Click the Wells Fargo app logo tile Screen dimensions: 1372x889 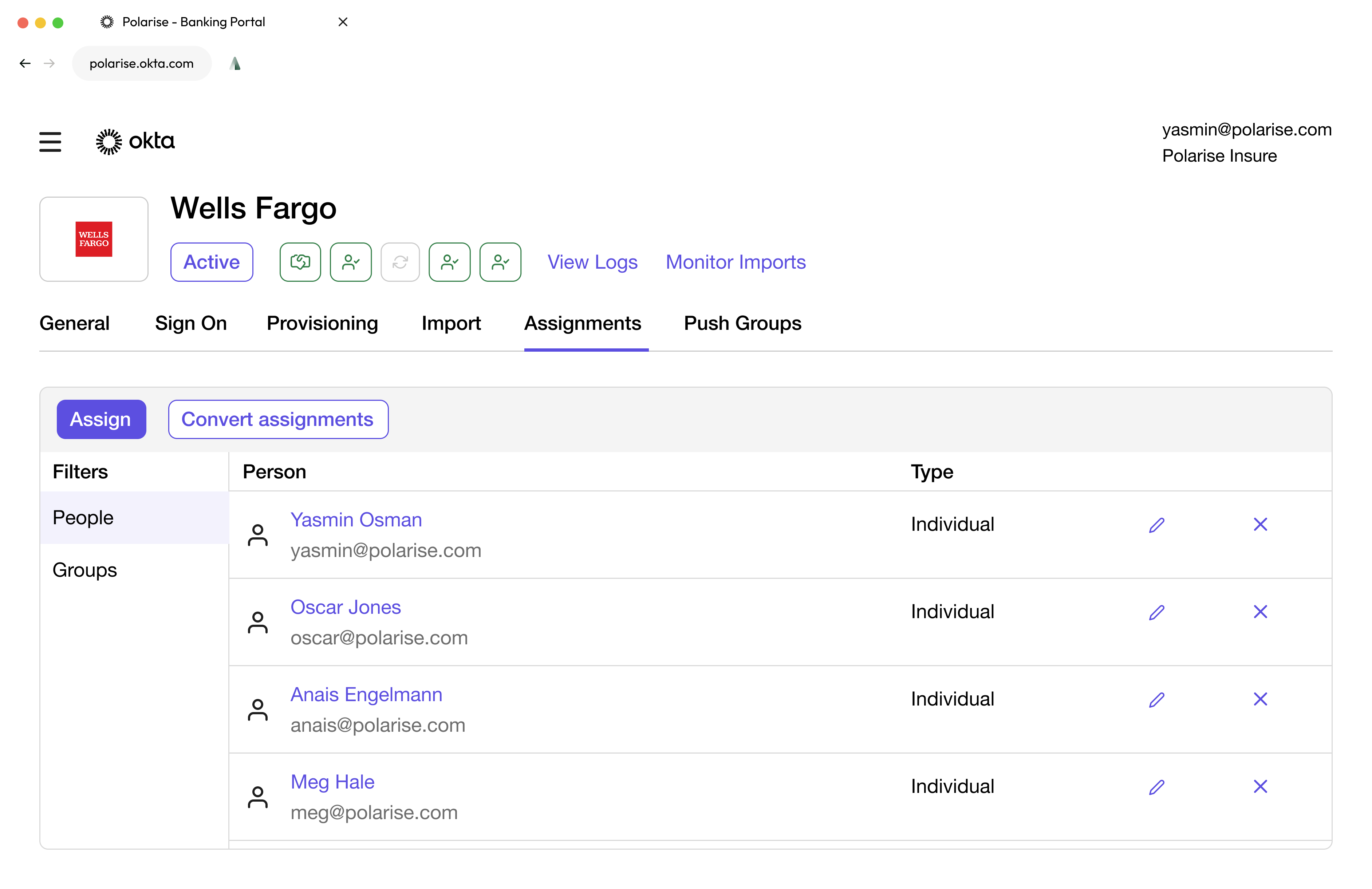click(94, 239)
